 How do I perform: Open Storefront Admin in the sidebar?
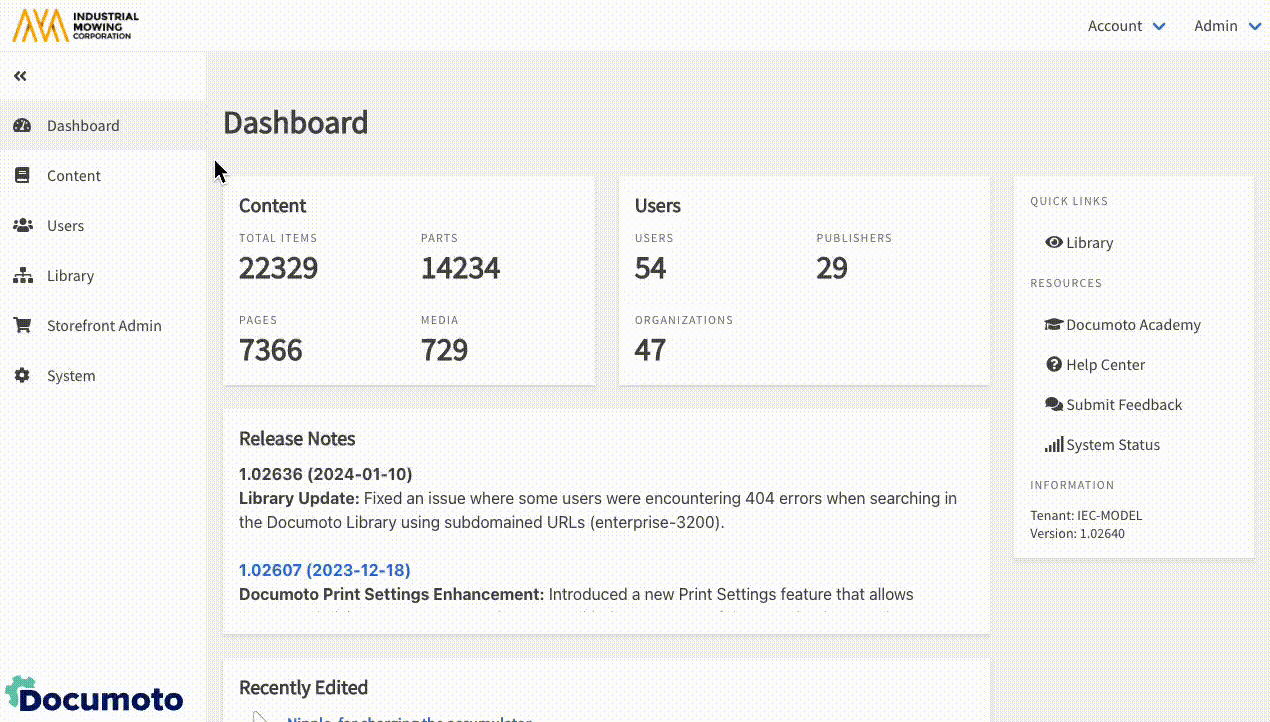[x=104, y=326]
